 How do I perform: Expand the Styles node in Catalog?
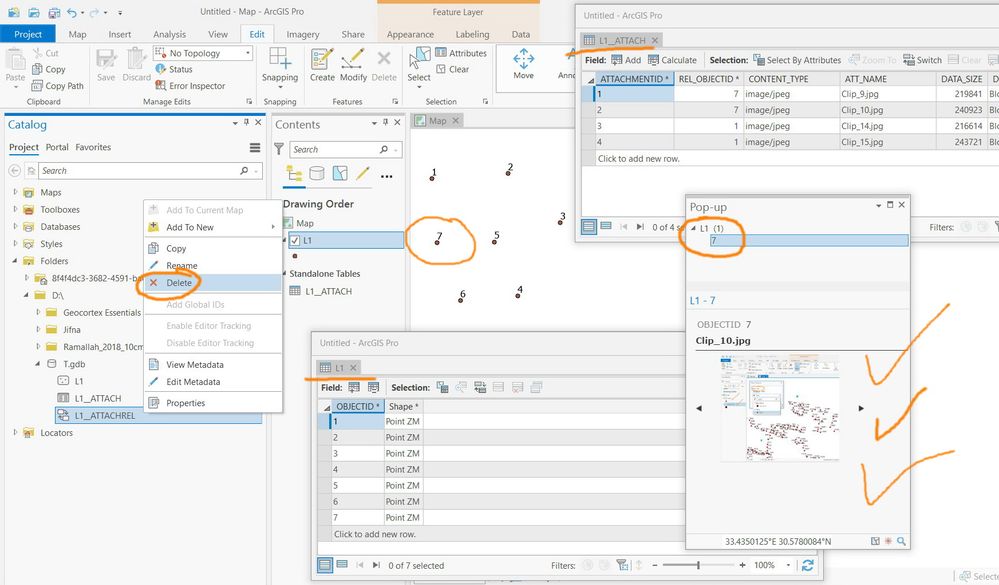(15, 243)
